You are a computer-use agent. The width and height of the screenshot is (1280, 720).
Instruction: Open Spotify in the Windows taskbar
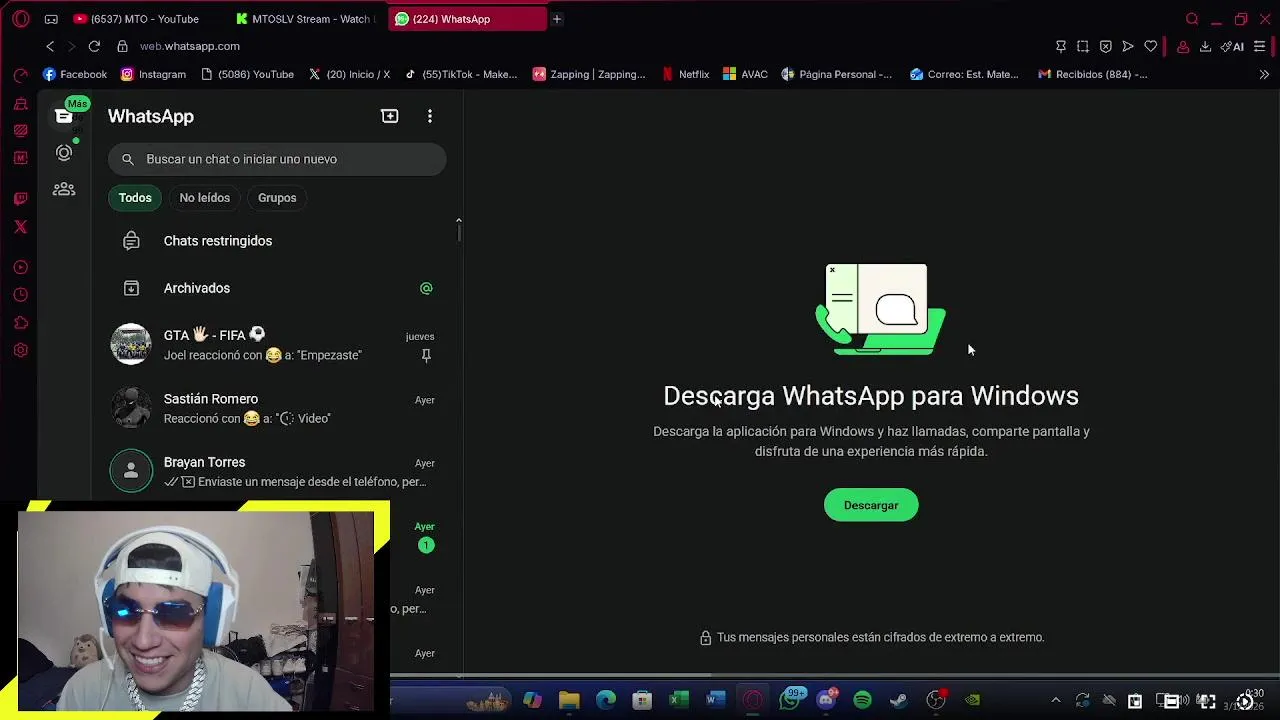pyautogui.click(x=862, y=700)
